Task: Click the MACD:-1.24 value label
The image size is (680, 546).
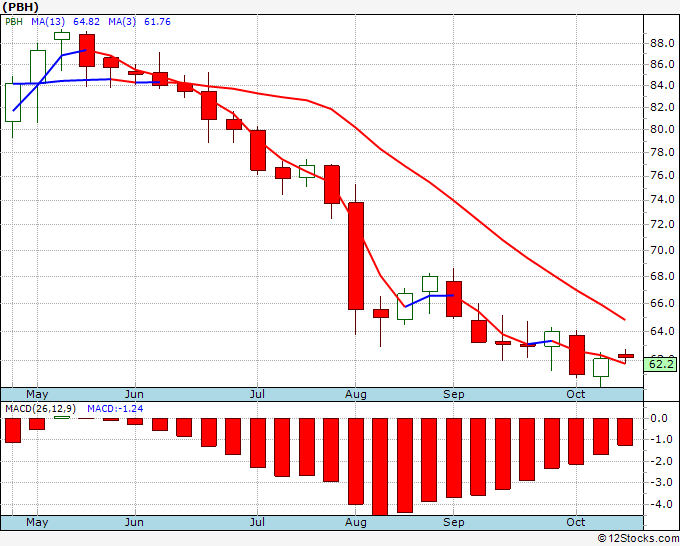Action: (x=115, y=409)
